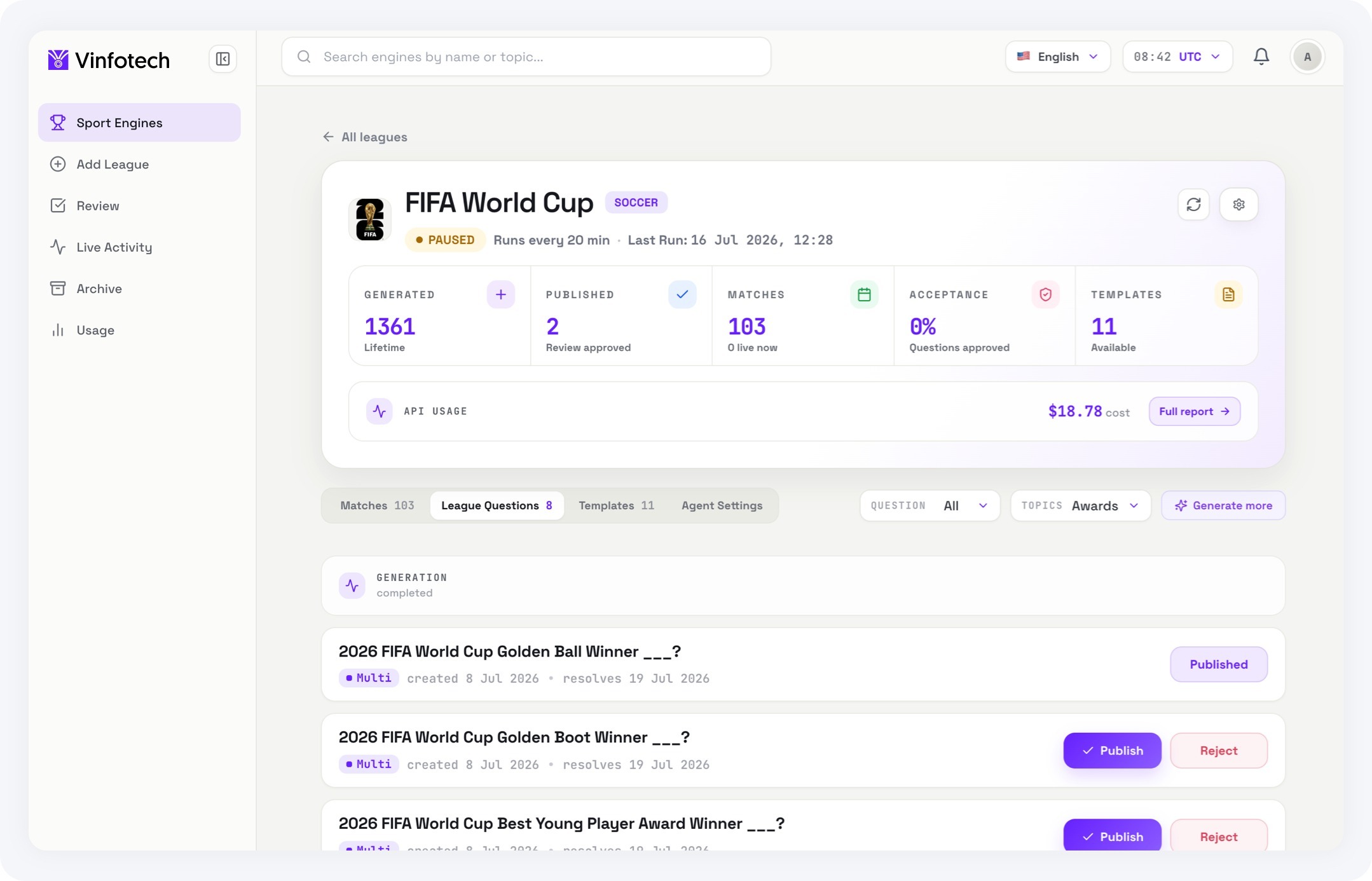1372x881 pixels.
Task: Open the Golden Boot Winner question title
Action: pos(514,737)
